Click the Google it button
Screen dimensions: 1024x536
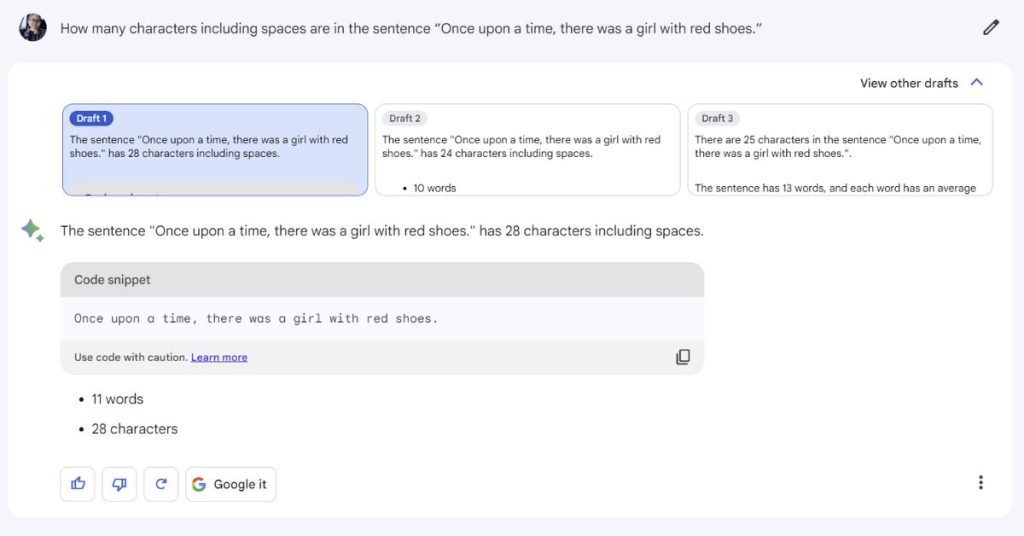[x=231, y=484]
